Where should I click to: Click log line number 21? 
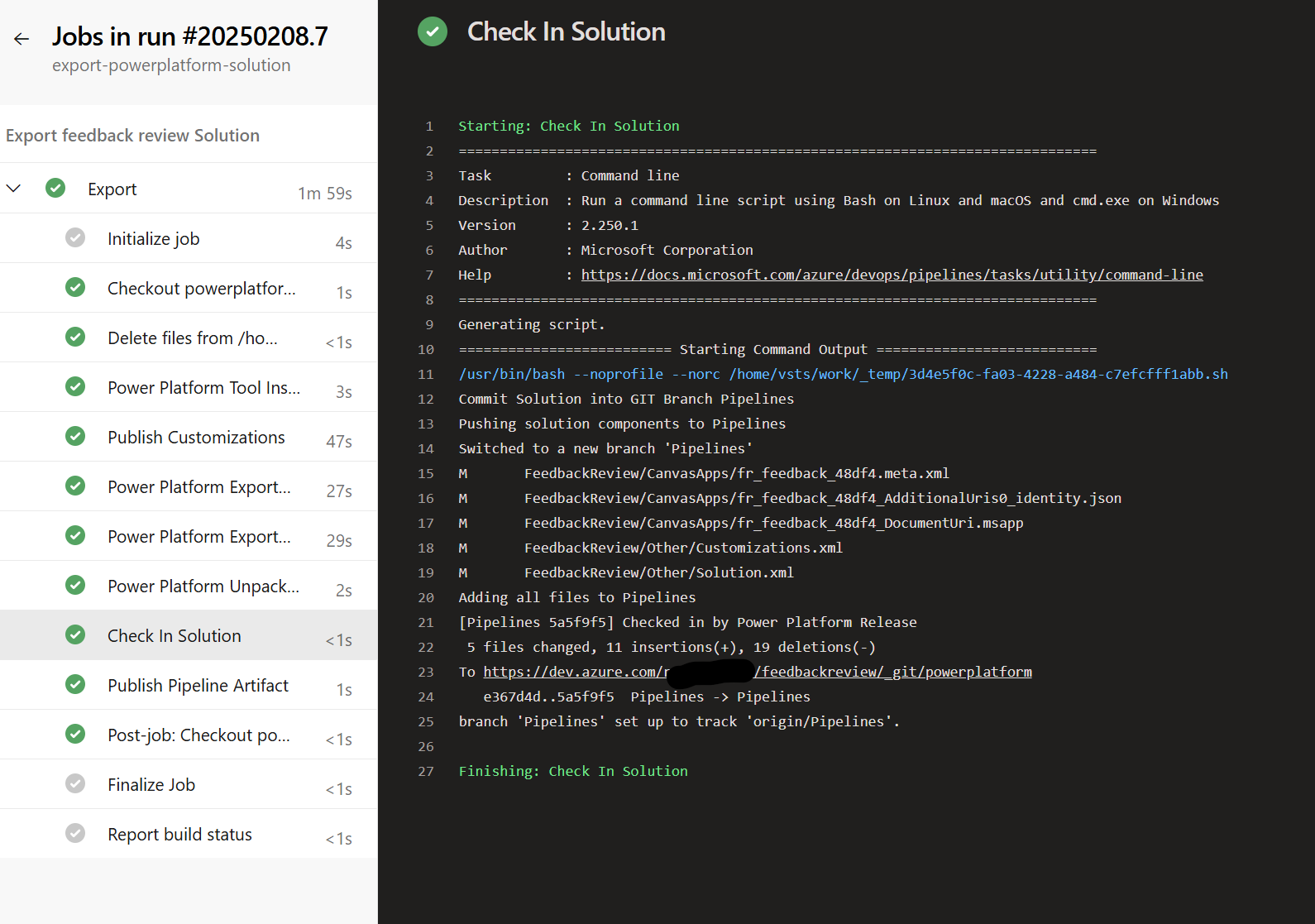pos(426,622)
